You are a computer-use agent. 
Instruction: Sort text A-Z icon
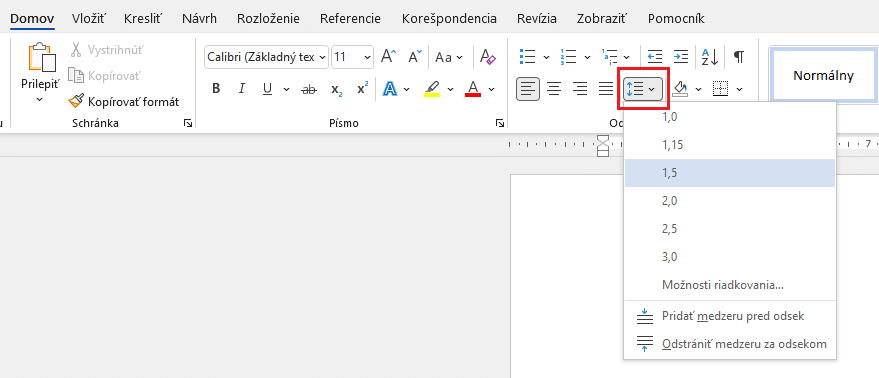click(710, 57)
